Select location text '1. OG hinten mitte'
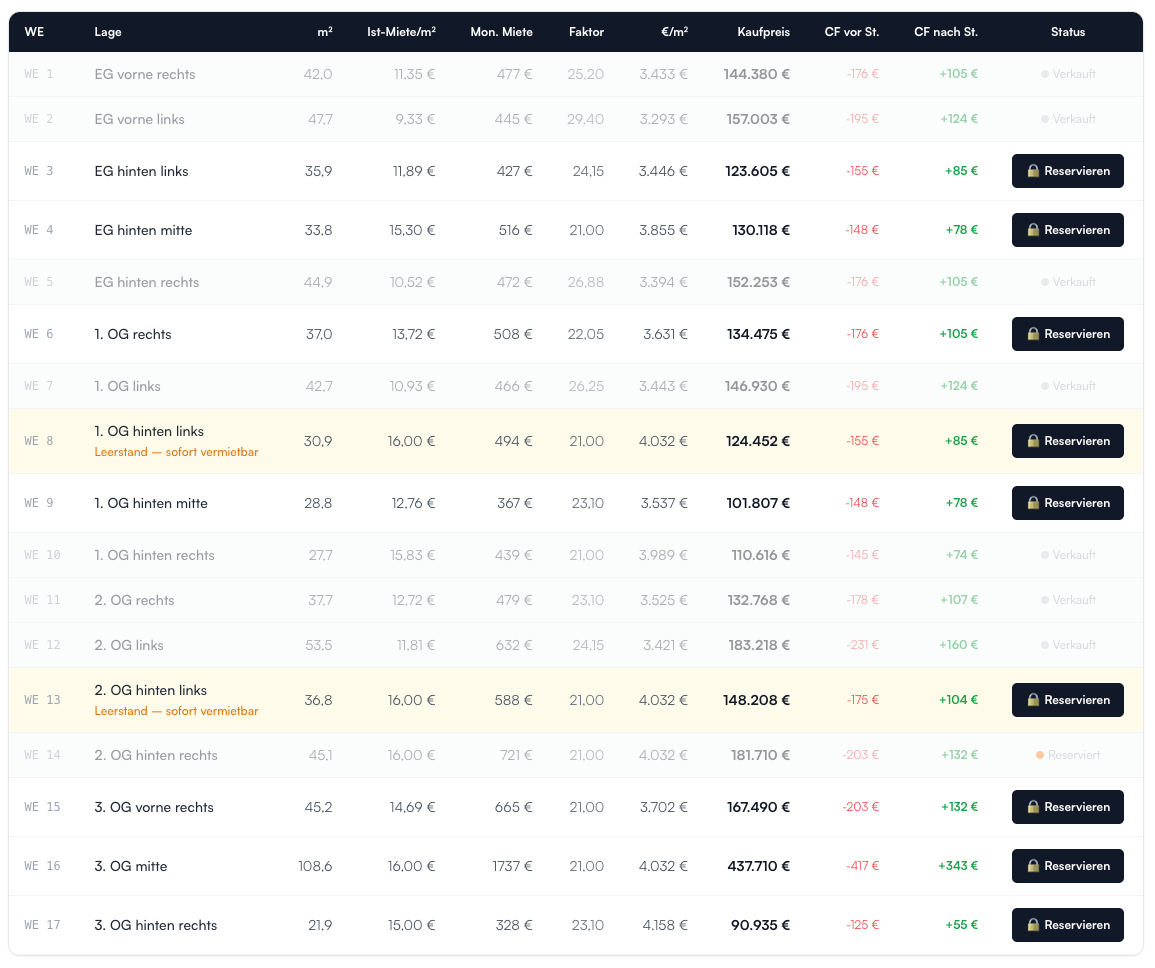Screen dimensions: 1155x968 pyautogui.click(x=151, y=502)
